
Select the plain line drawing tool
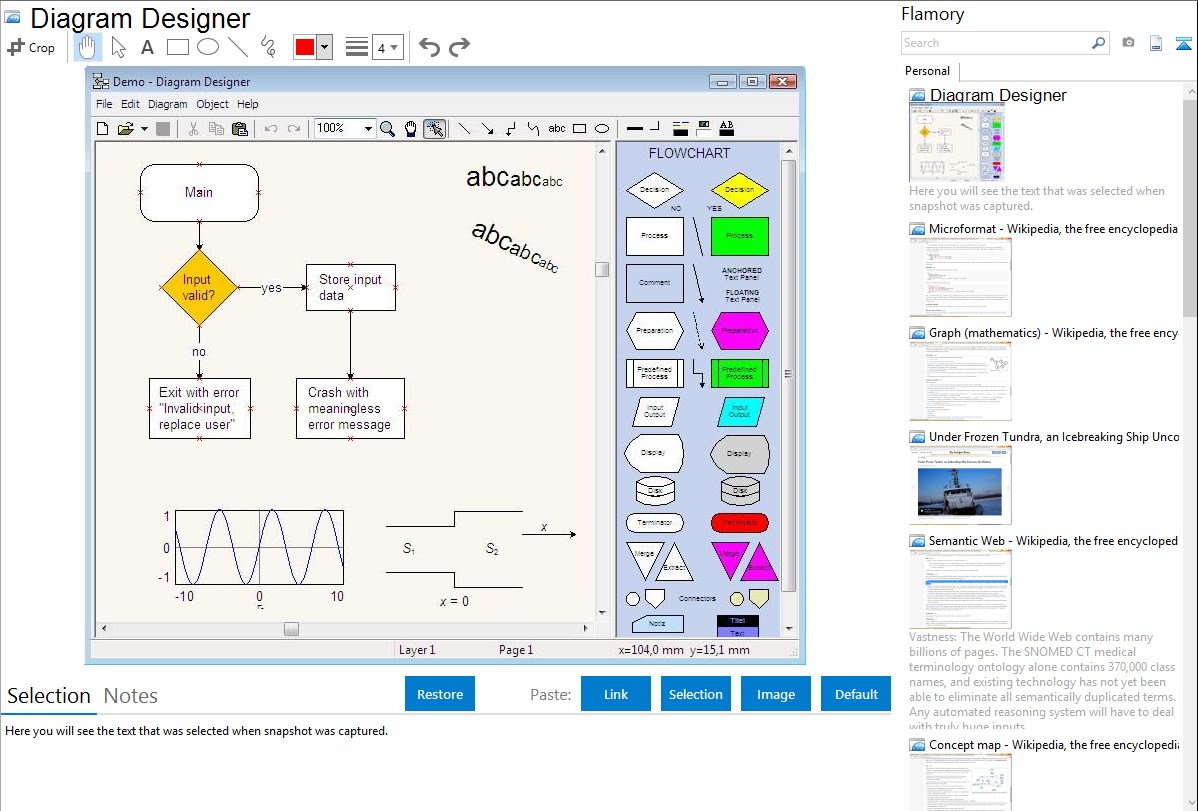(464, 128)
